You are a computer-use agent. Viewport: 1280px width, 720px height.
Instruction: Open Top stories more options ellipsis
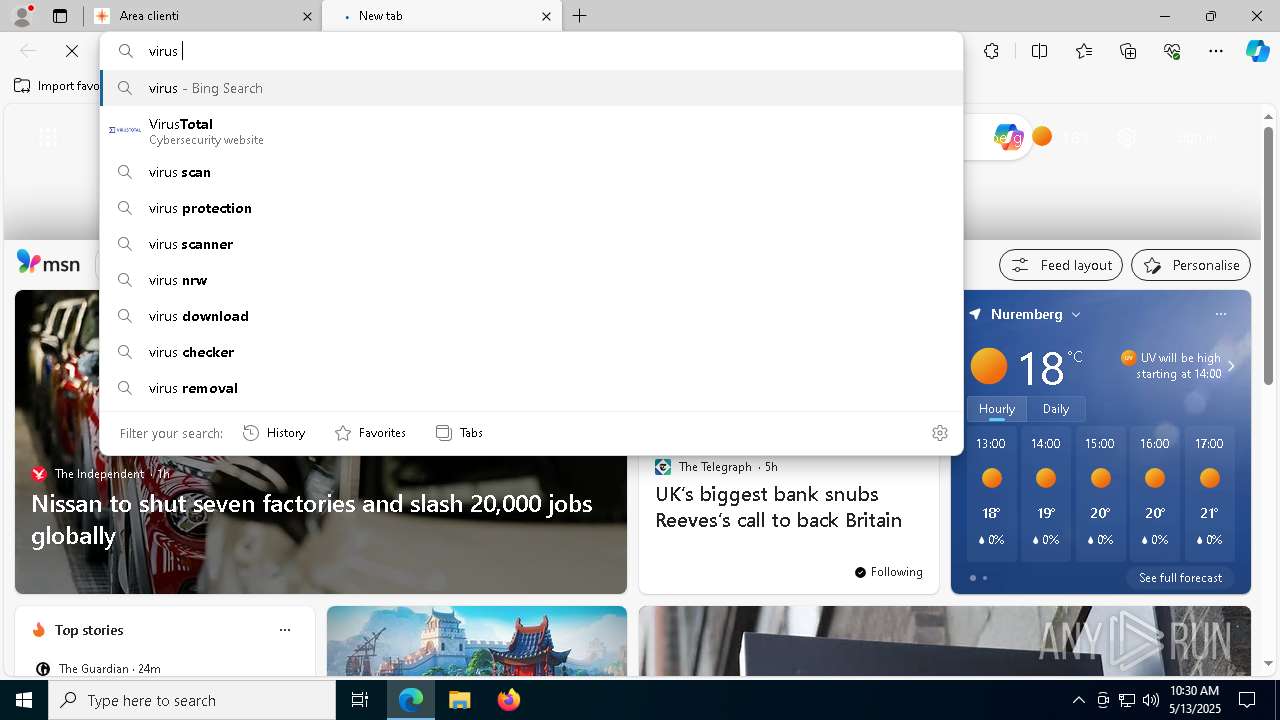pyautogui.click(x=285, y=630)
